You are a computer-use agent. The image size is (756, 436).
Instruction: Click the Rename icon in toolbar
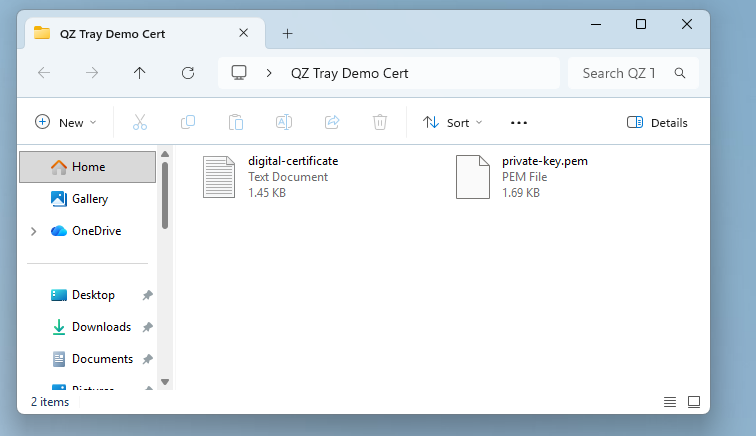284,122
